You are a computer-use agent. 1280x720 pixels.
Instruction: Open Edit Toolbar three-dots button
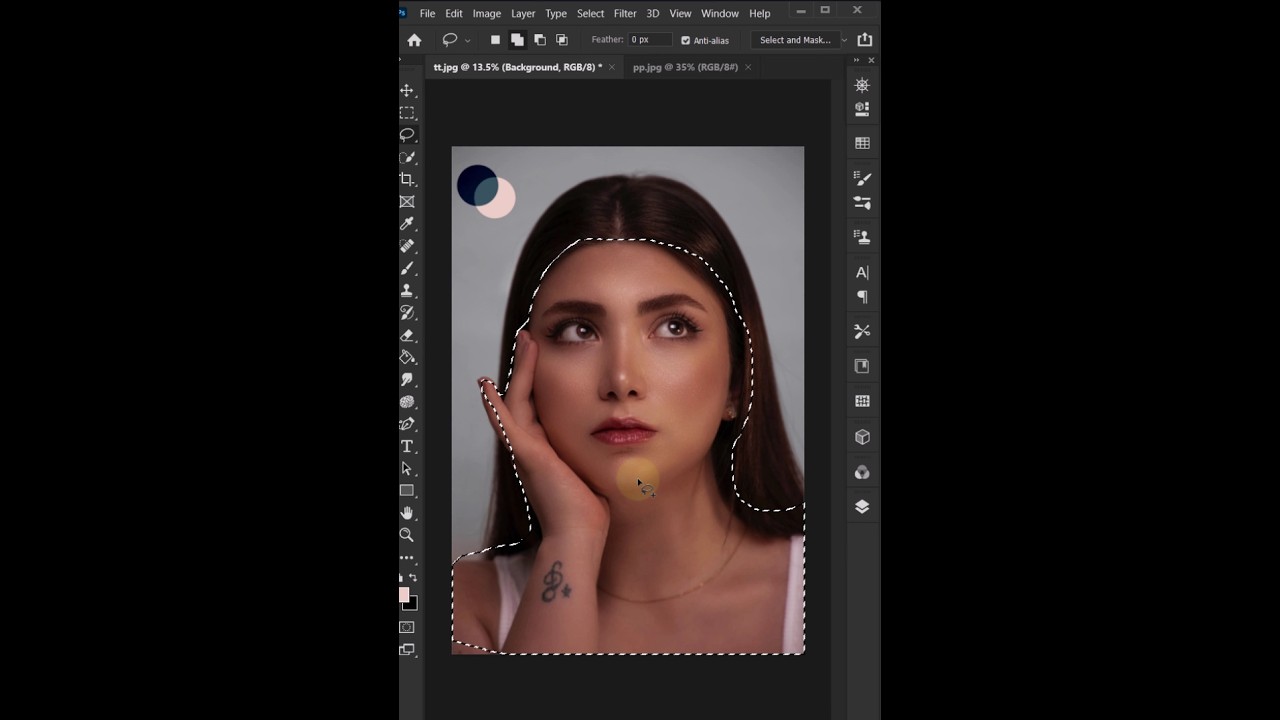407,557
